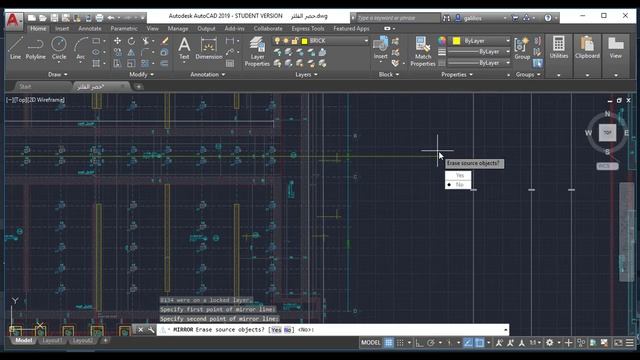Toggle ortho mode in status bar
640x360 pixels.
click(419, 343)
